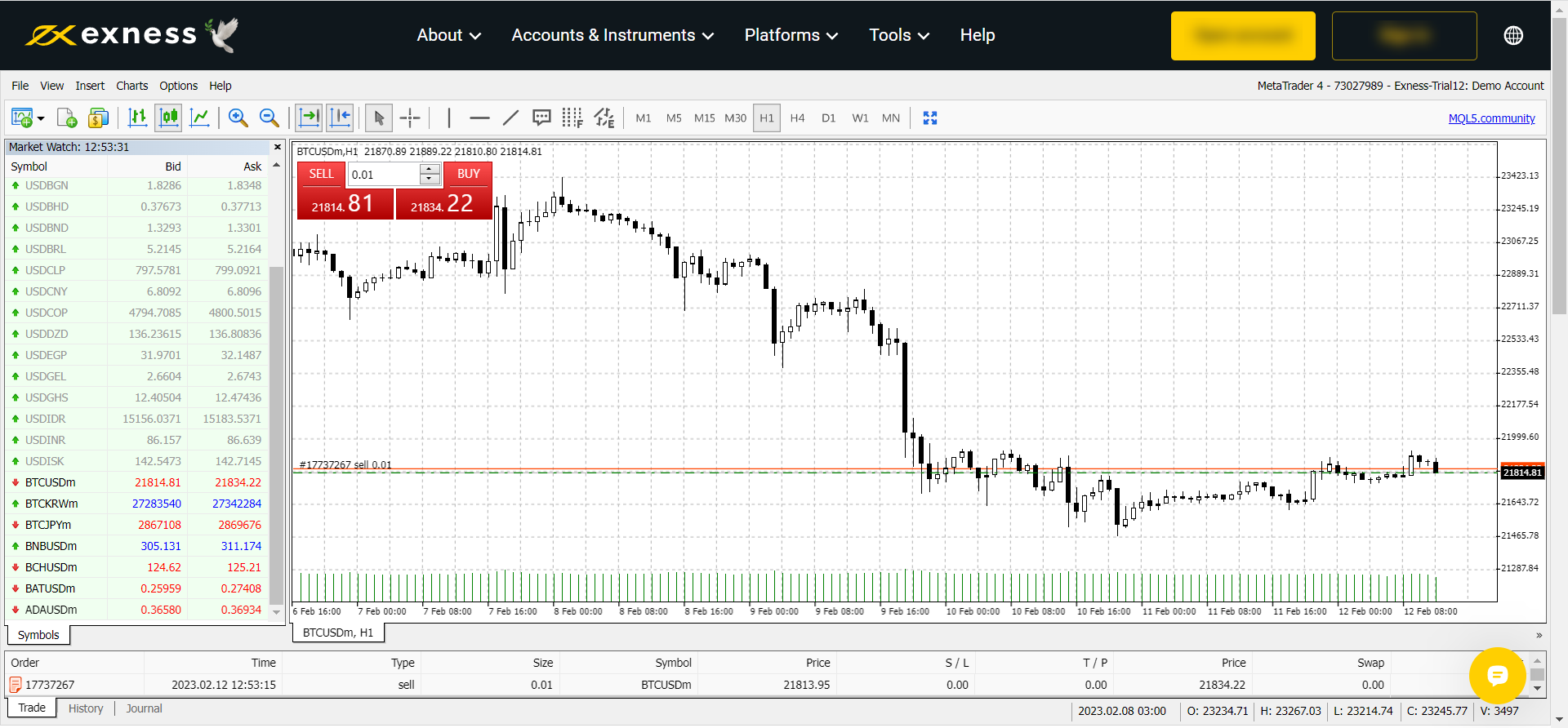Select the crosshair tool
The image size is (1568, 728).
(x=410, y=118)
